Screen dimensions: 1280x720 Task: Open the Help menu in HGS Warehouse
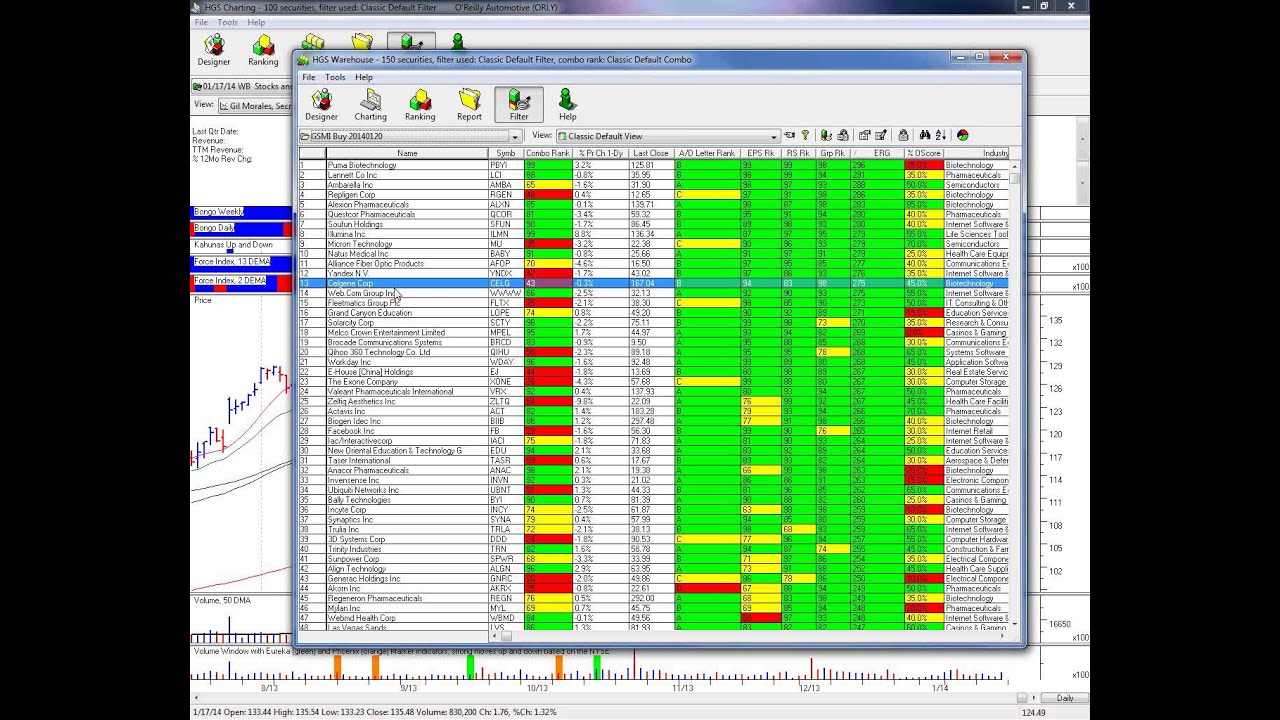(364, 77)
